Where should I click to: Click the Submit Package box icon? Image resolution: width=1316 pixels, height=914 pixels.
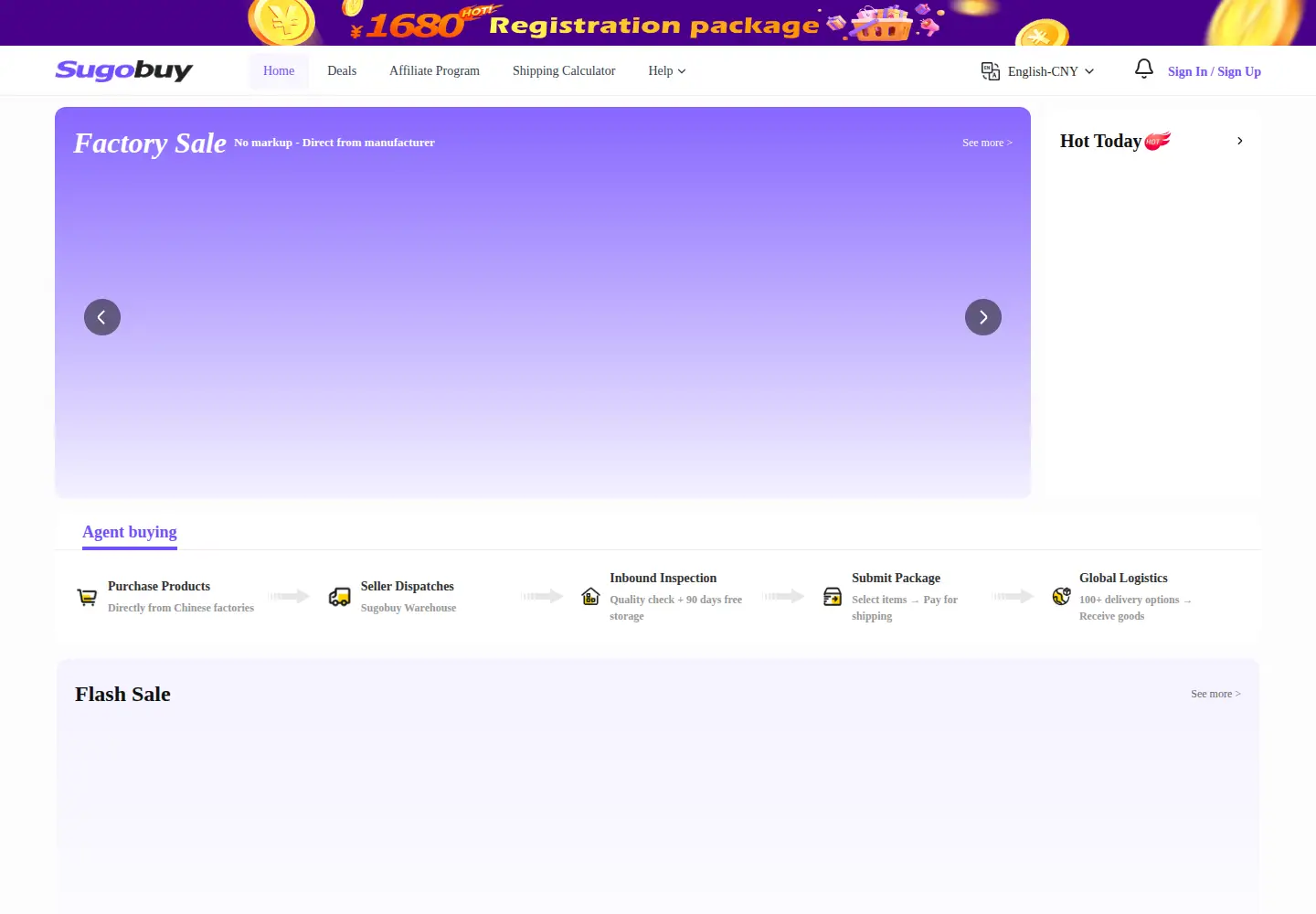833,597
